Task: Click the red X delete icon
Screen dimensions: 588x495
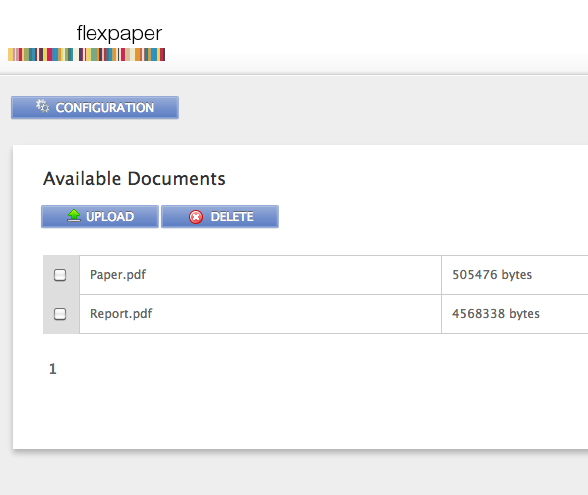Action: [x=196, y=217]
